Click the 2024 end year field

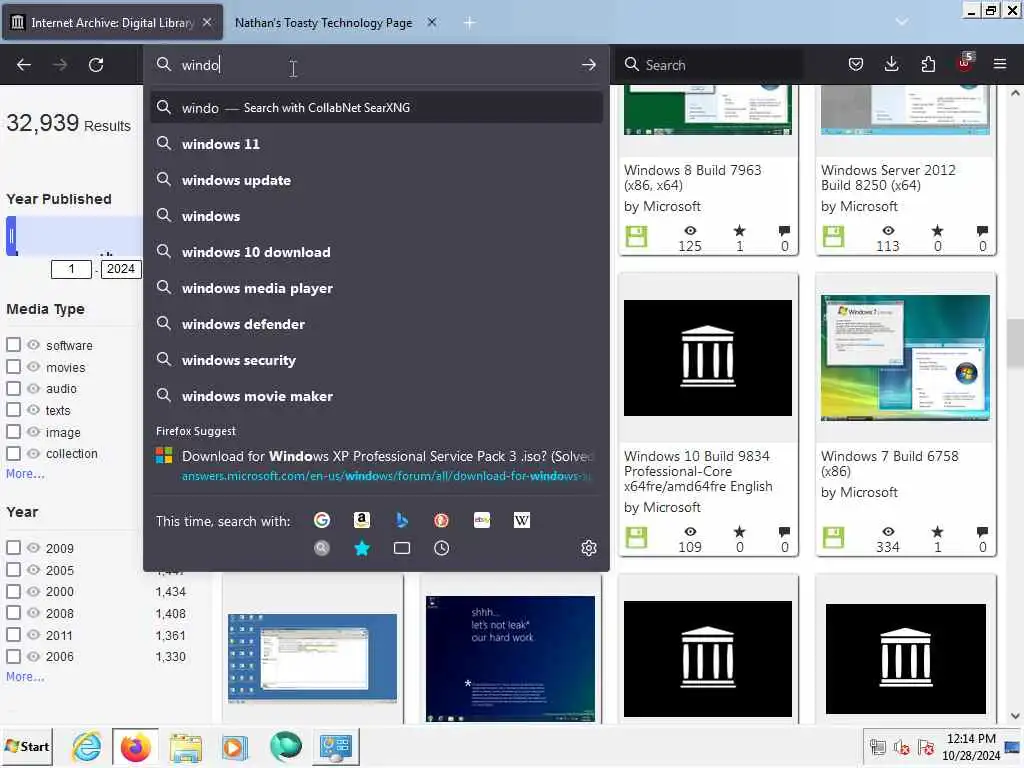121,268
